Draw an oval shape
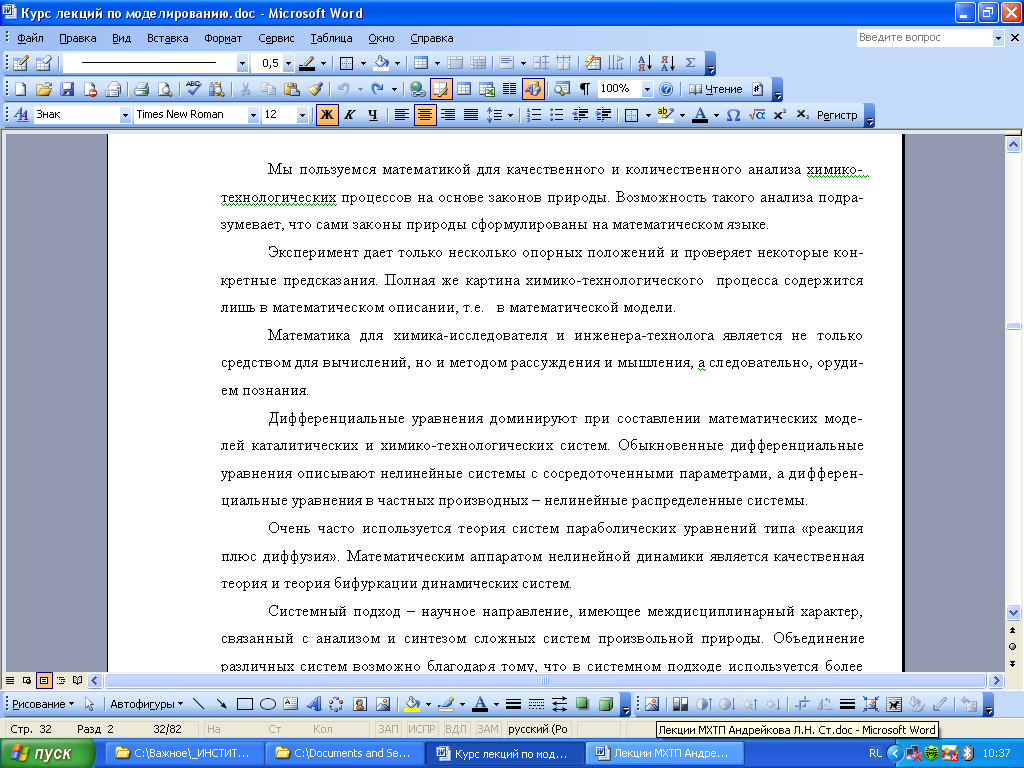 click(268, 704)
